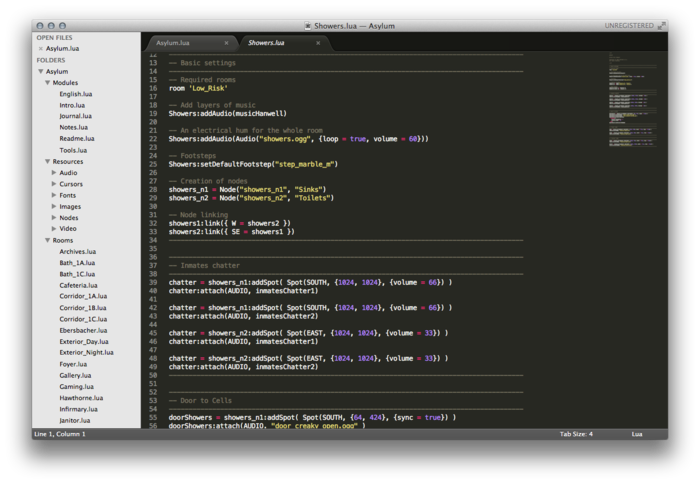The height and width of the screenshot is (484, 700).
Task: Open Corridor_1C.lua file
Action: pos(83,319)
